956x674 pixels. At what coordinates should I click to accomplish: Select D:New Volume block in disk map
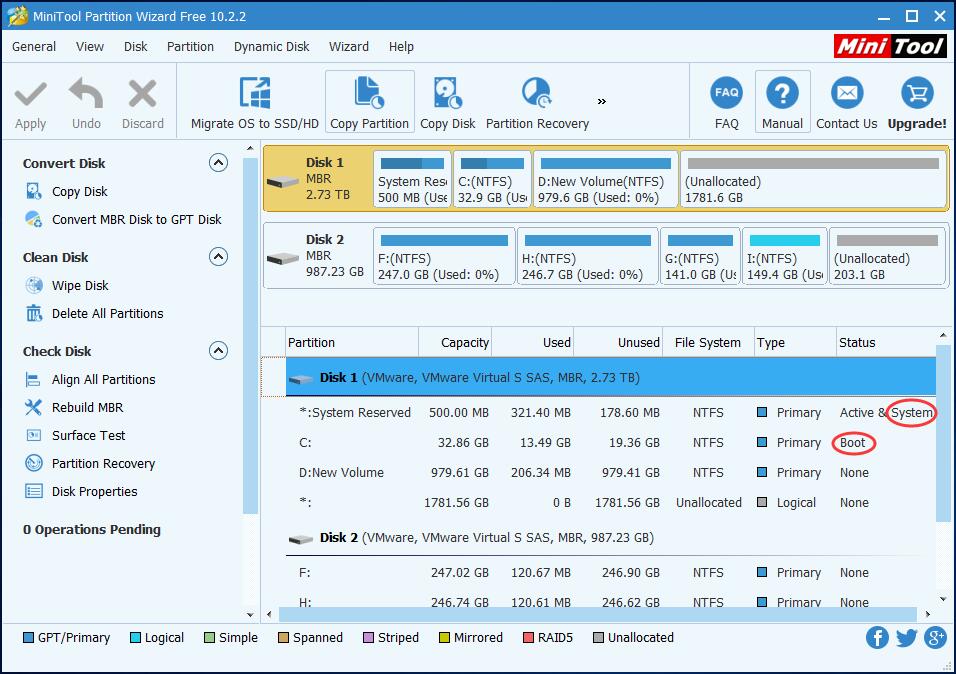pos(606,179)
